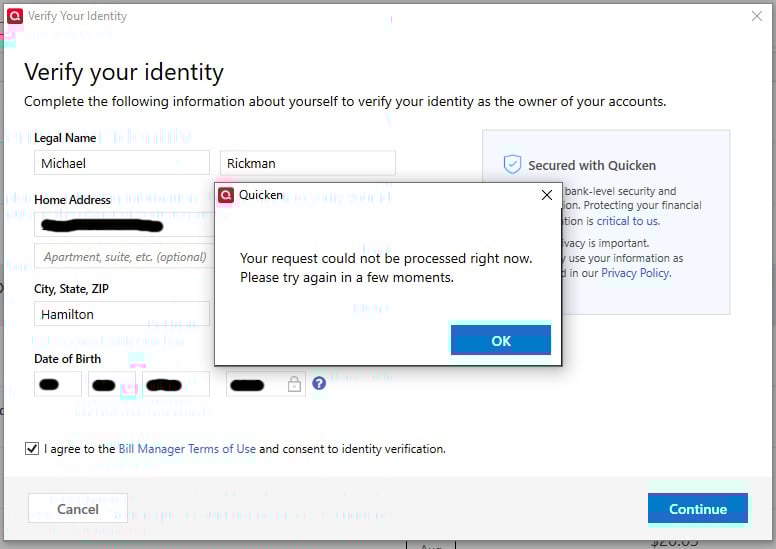Image resolution: width=776 pixels, height=549 pixels.
Task: Close the Quicken error message dialog
Action: [x=546, y=195]
